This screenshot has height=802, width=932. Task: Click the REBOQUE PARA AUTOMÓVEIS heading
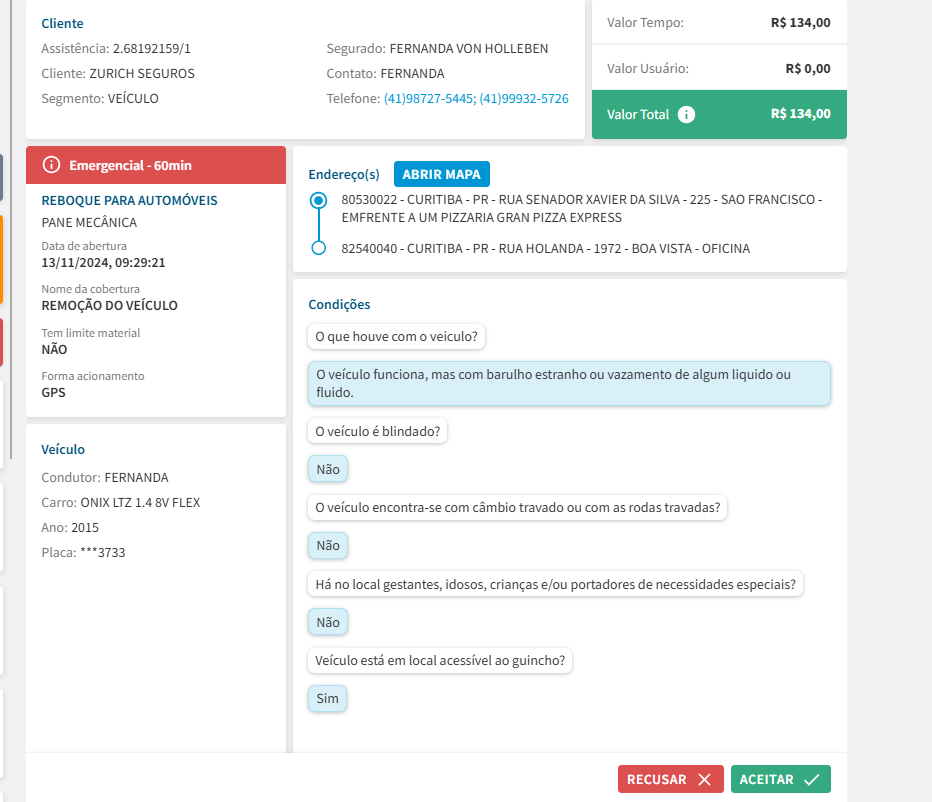[x=129, y=200]
